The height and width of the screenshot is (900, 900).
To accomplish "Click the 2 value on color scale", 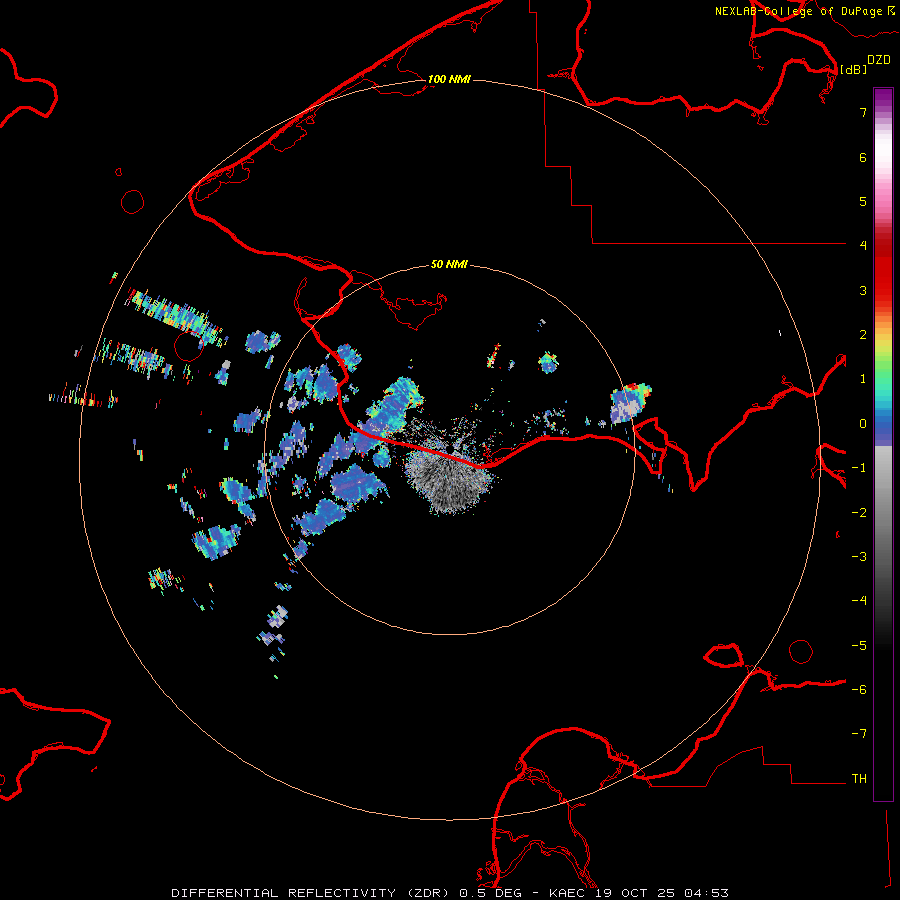I will (x=863, y=335).
